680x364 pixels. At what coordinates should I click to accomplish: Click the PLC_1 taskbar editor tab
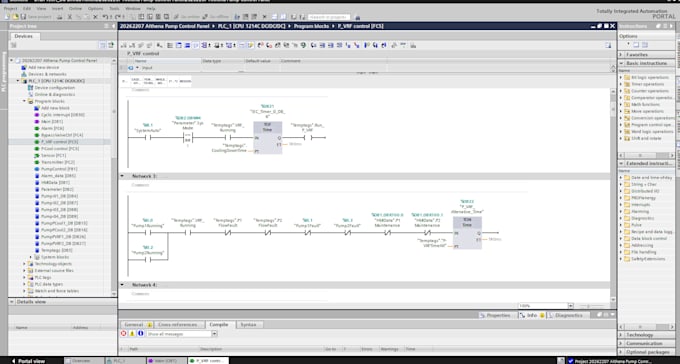124,361
